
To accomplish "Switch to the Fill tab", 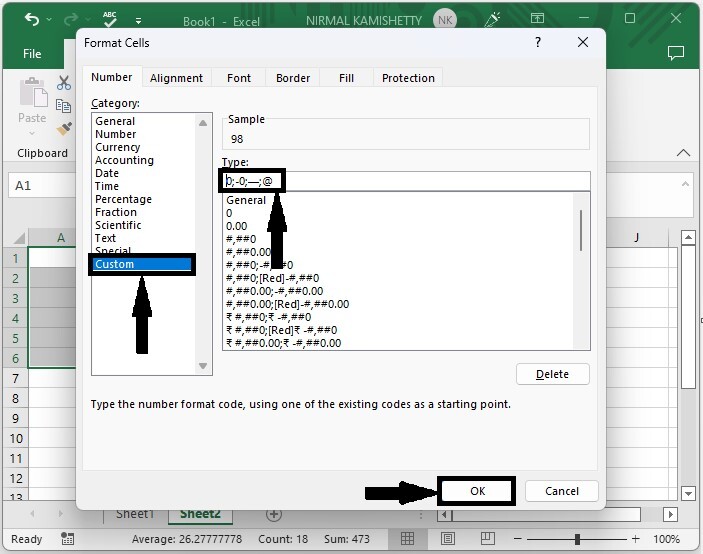I will [x=346, y=78].
